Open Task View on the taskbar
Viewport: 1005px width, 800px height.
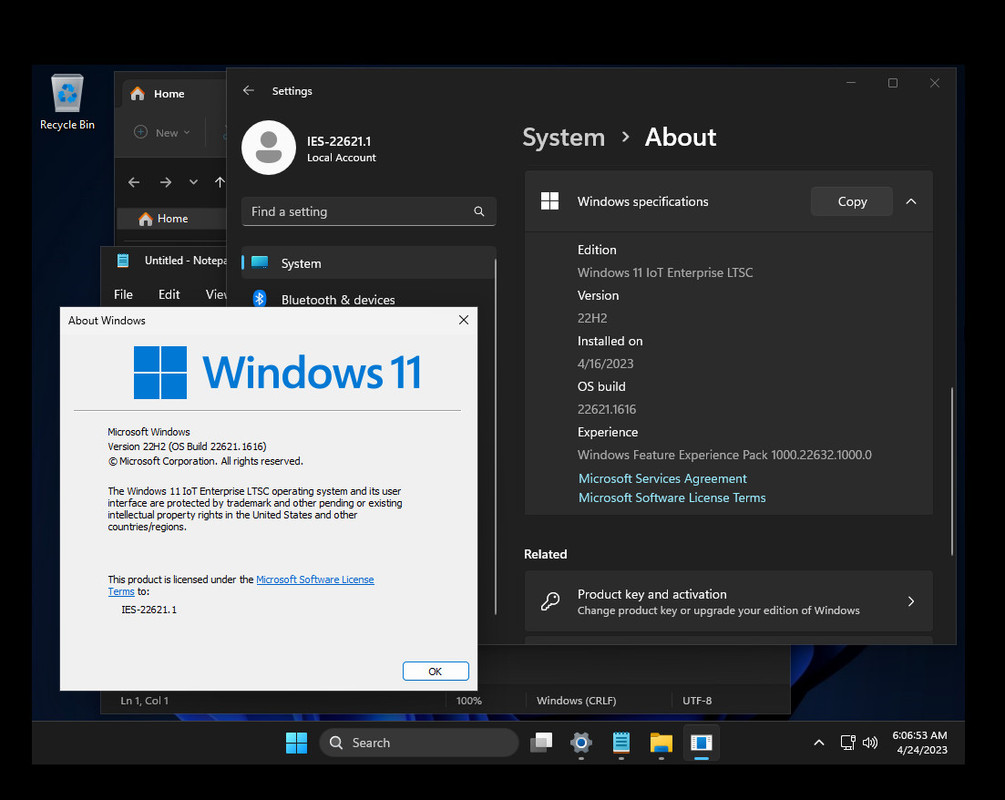point(541,743)
